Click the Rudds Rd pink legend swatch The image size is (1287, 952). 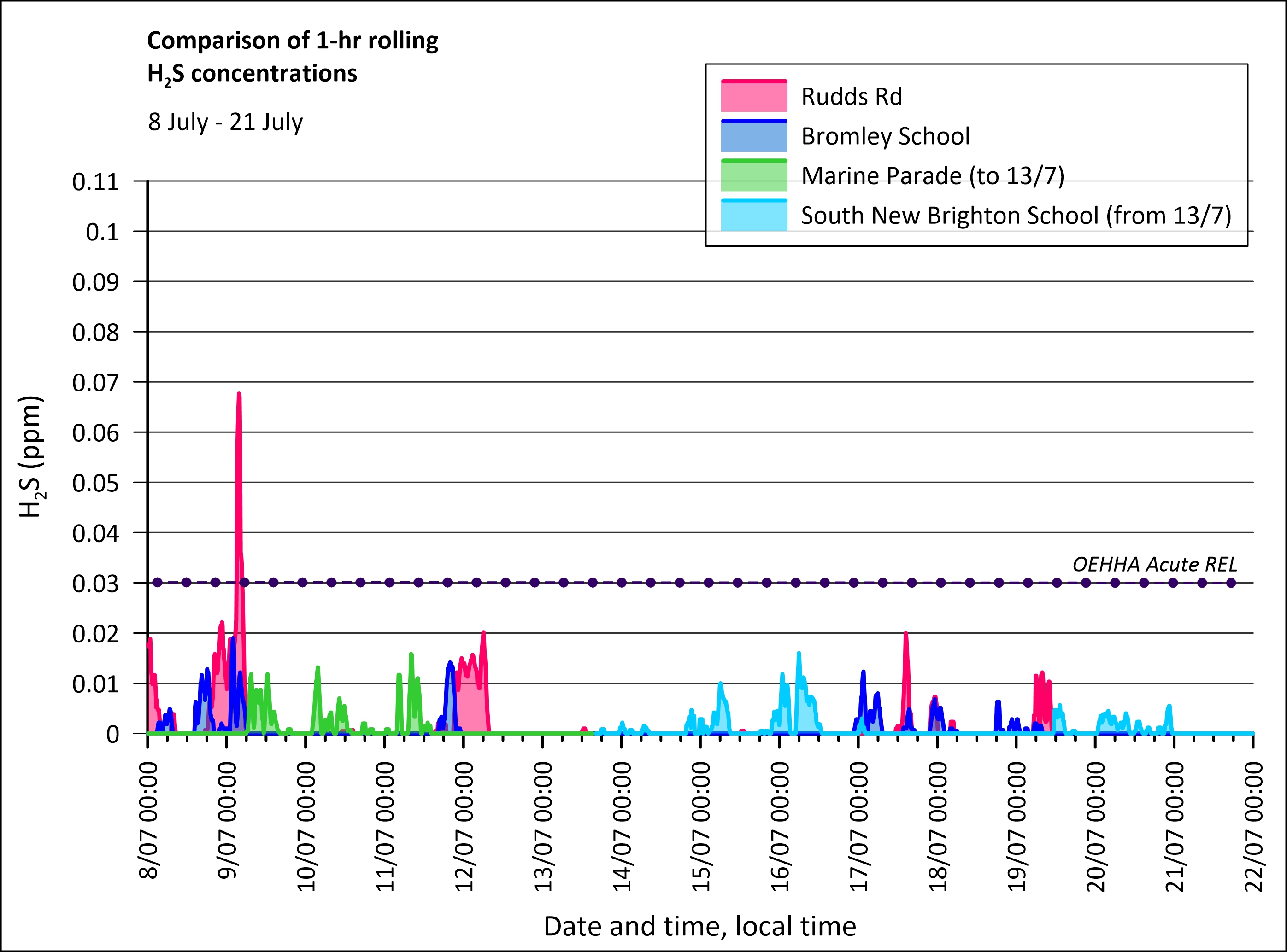[754, 97]
